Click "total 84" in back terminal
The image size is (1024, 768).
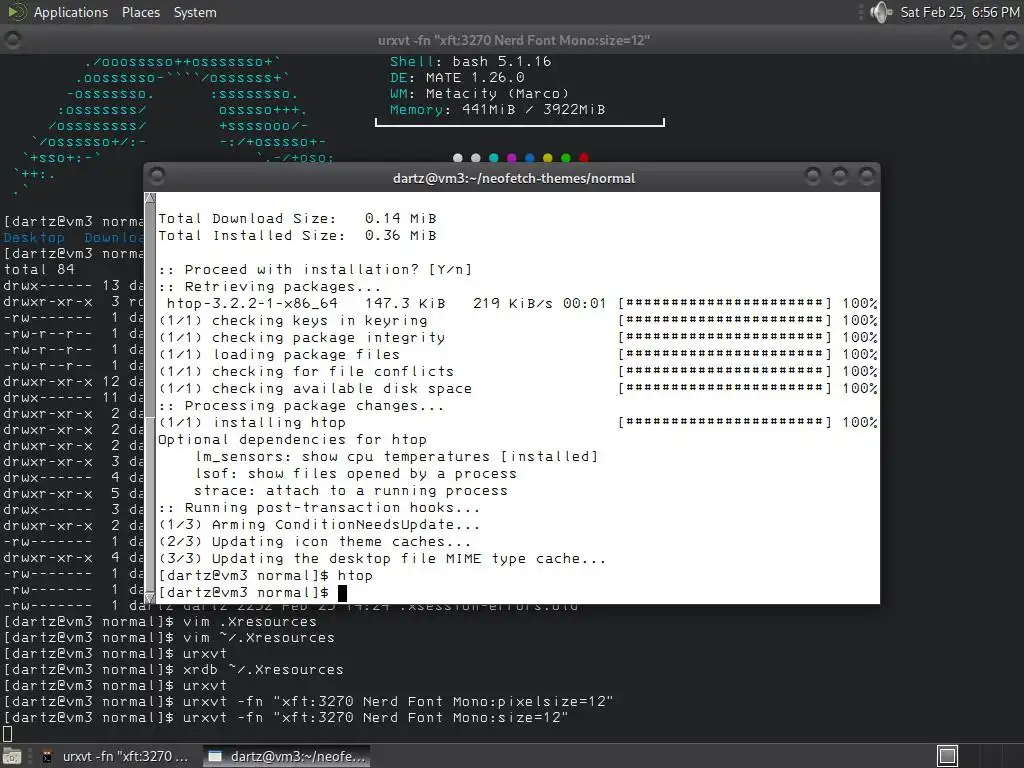click(39, 269)
